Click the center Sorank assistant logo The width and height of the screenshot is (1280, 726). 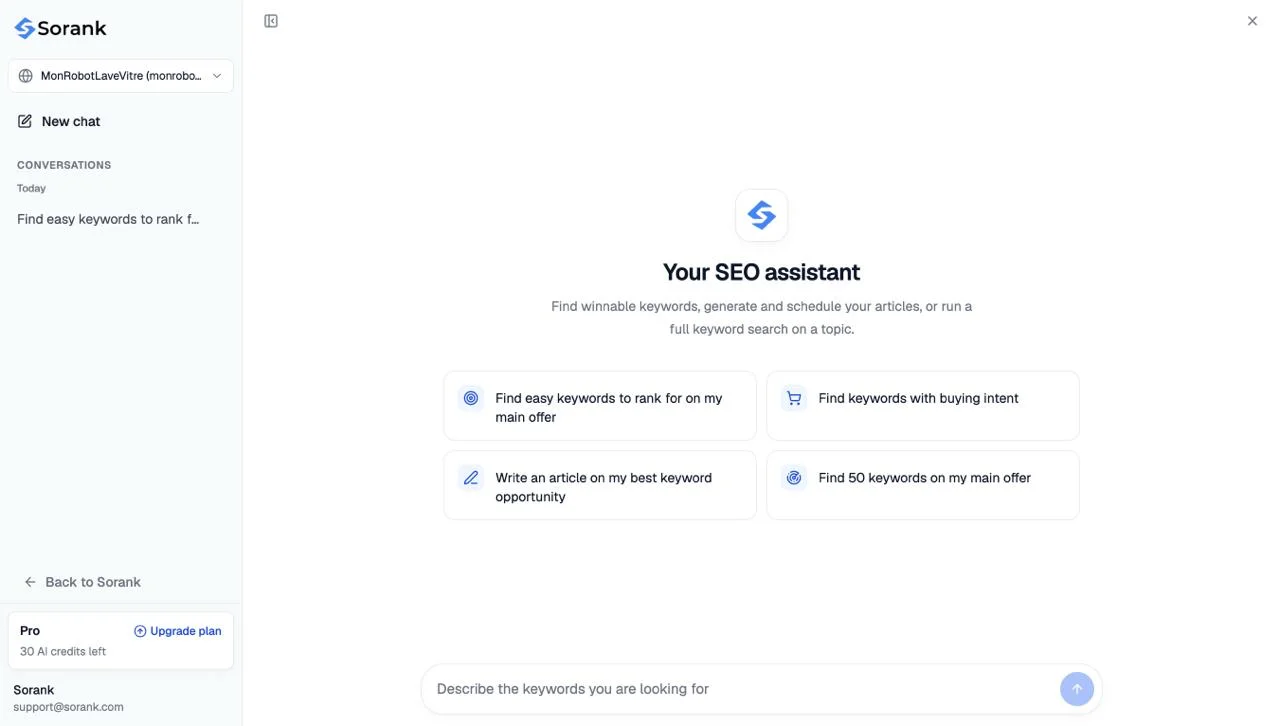[761, 215]
